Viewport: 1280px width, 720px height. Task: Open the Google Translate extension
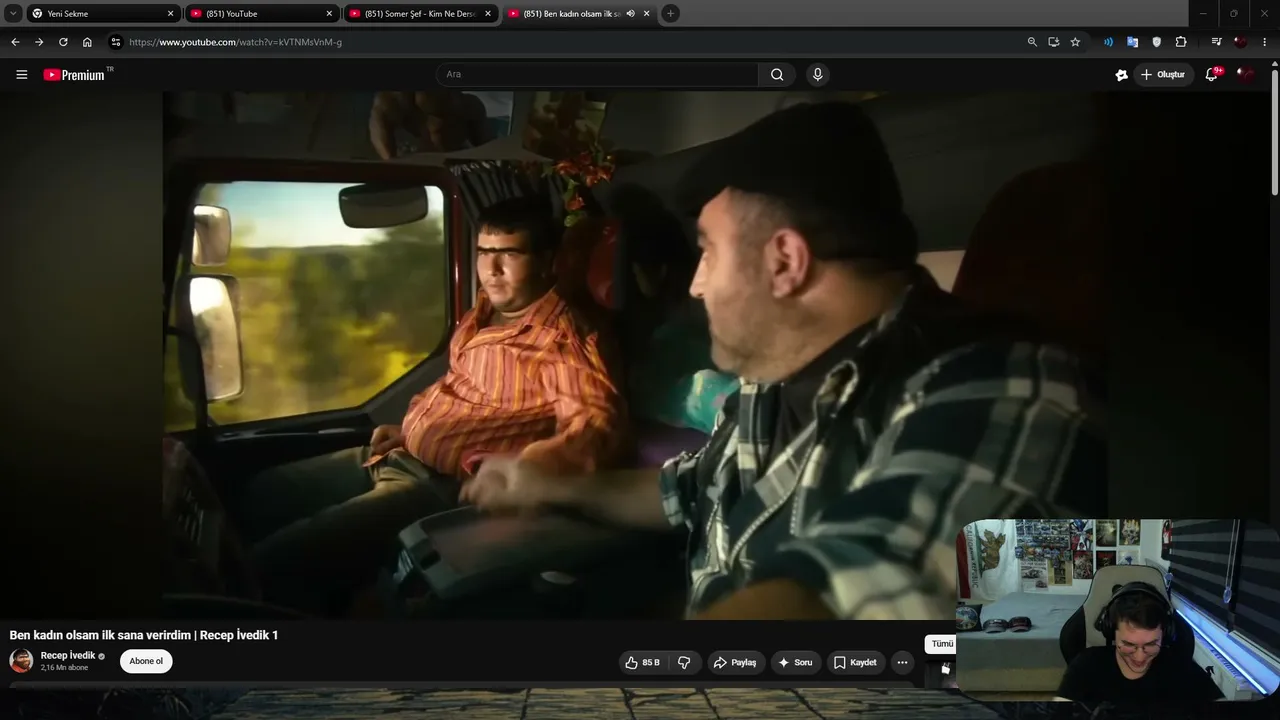1132,42
